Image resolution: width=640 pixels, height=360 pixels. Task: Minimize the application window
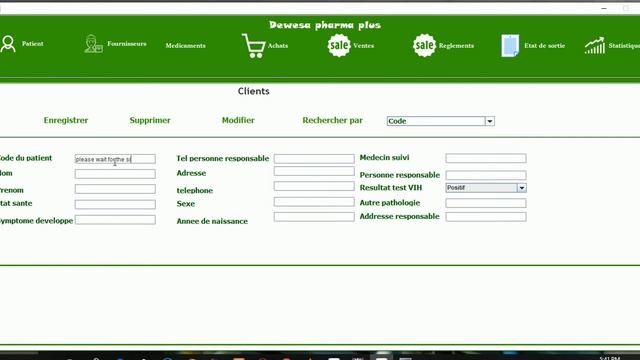604,8
